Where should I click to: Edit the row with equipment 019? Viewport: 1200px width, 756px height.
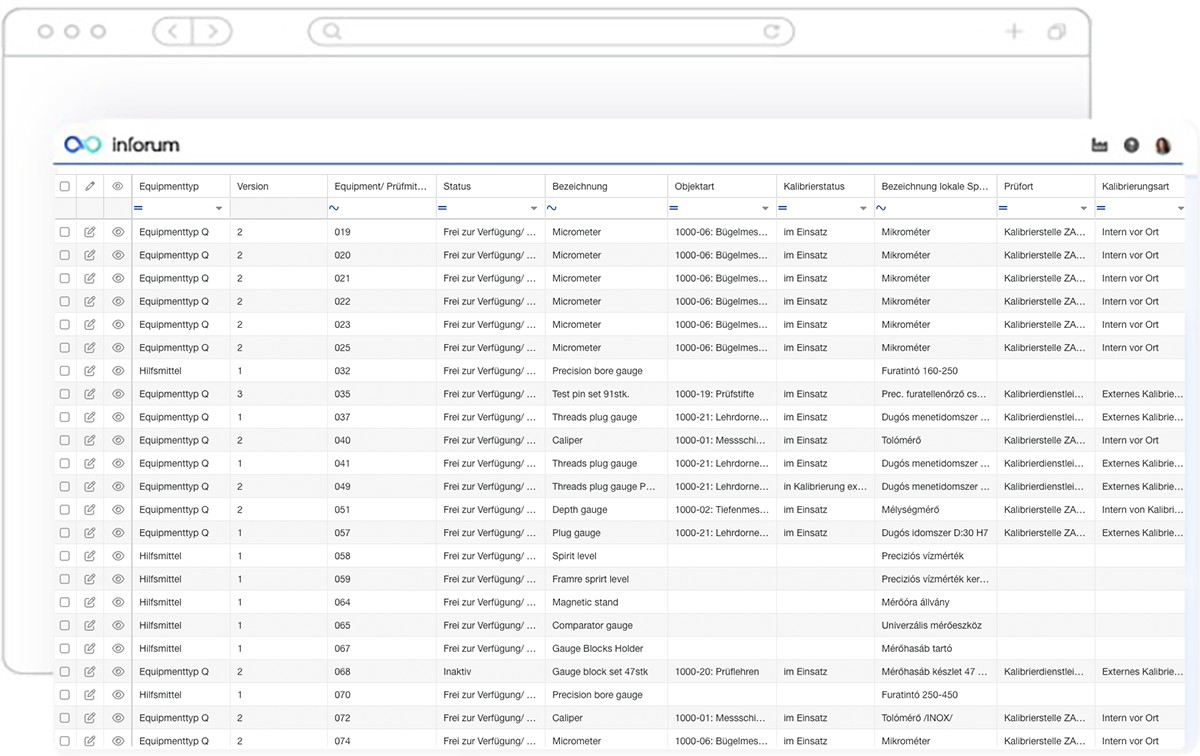pyautogui.click(x=90, y=232)
